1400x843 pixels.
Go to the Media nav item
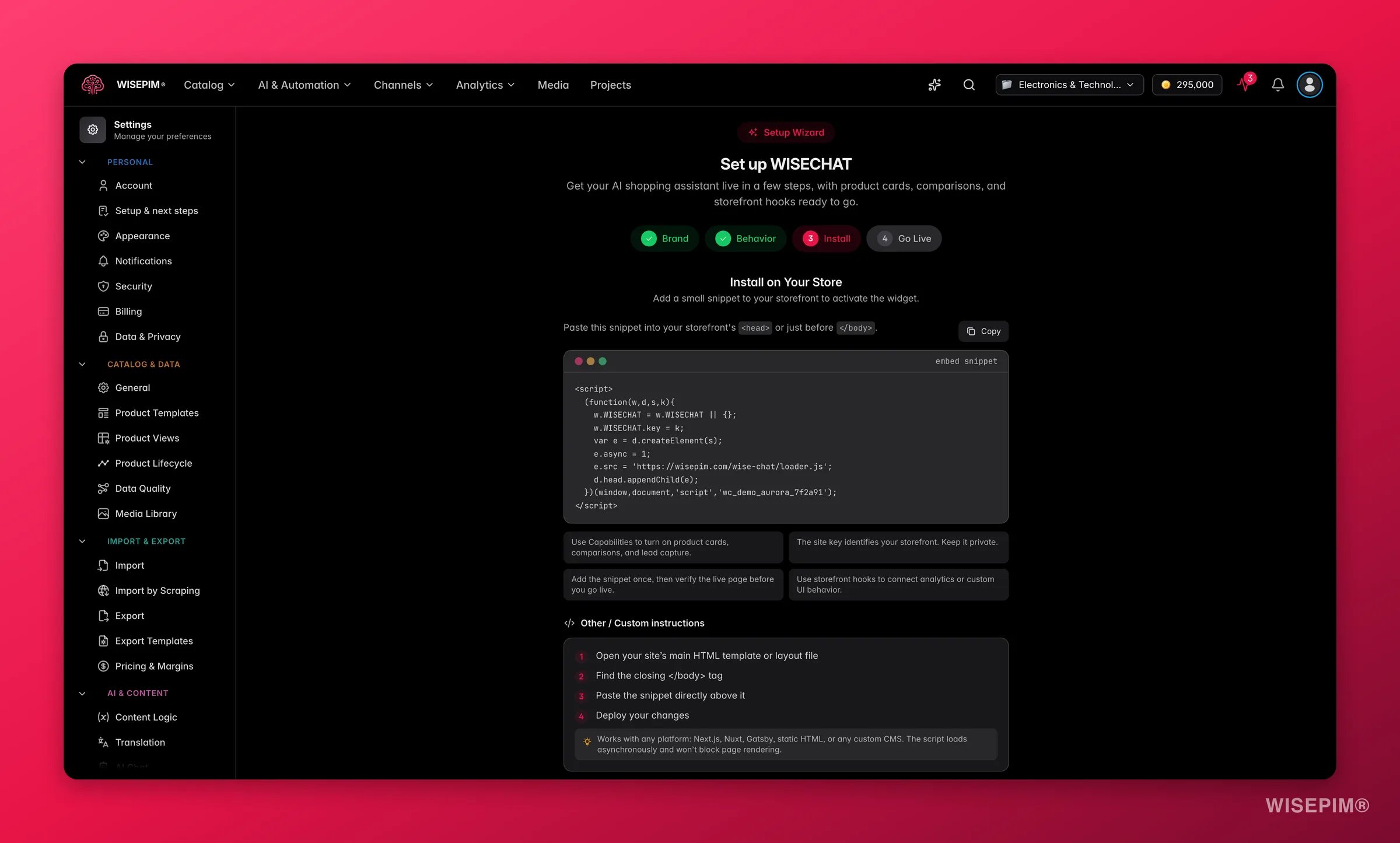553,85
